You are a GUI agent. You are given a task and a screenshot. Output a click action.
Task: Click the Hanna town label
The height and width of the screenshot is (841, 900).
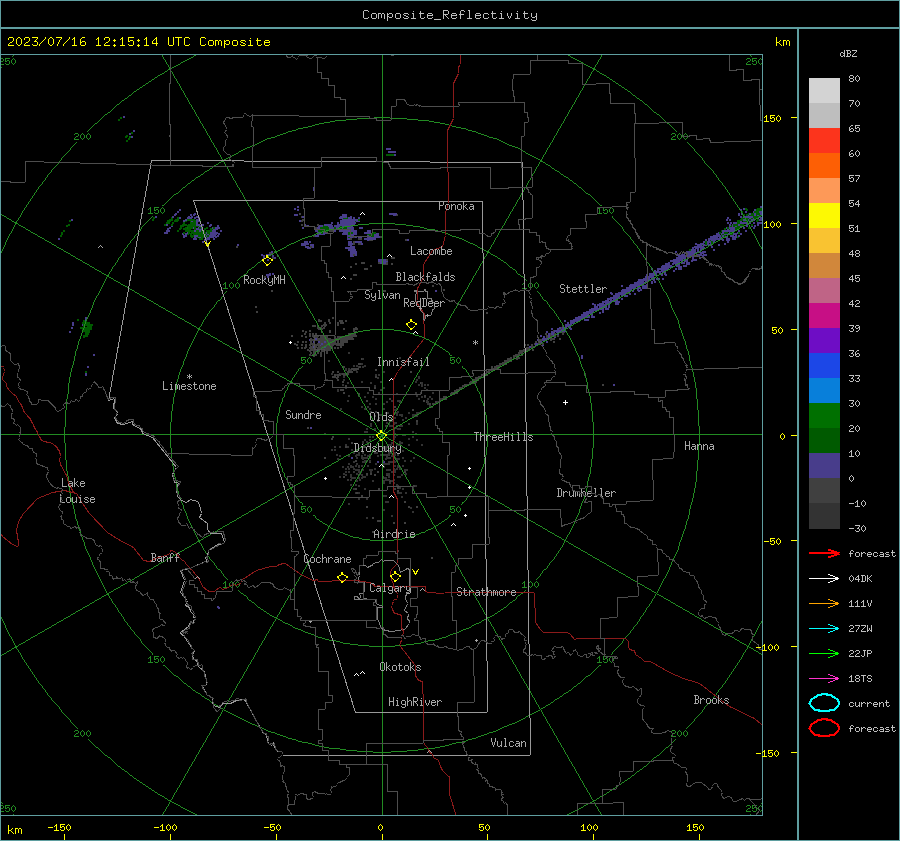tap(699, 446)
